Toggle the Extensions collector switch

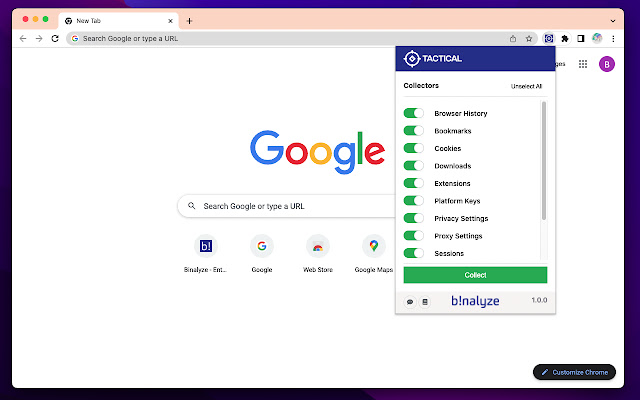tap(413, 183)
